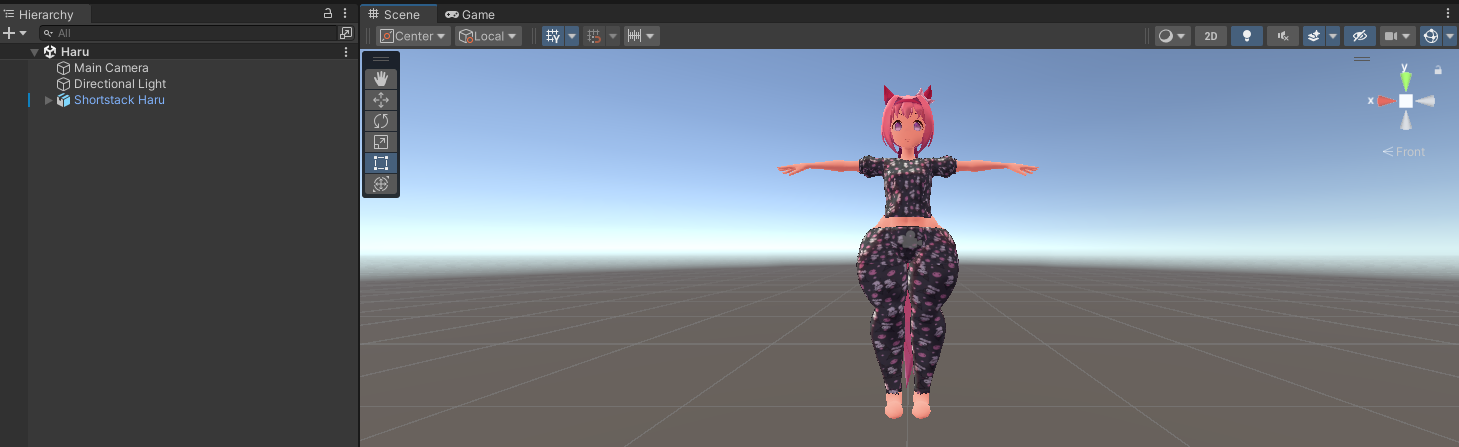This screenshot has height=447, width=1459.
Task: Click the avatar model in Scene view
Action: point(907,250)
